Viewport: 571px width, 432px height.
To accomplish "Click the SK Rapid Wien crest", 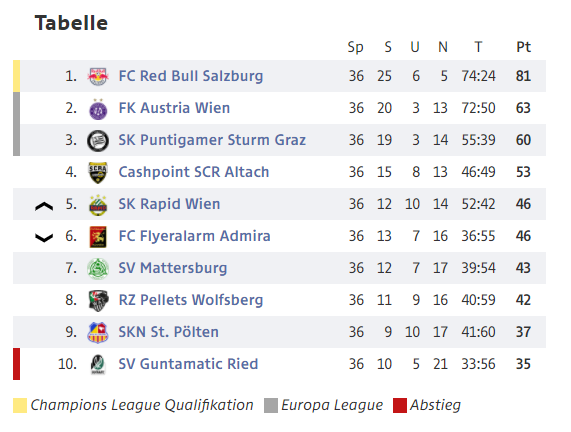I will pos(98,205).
